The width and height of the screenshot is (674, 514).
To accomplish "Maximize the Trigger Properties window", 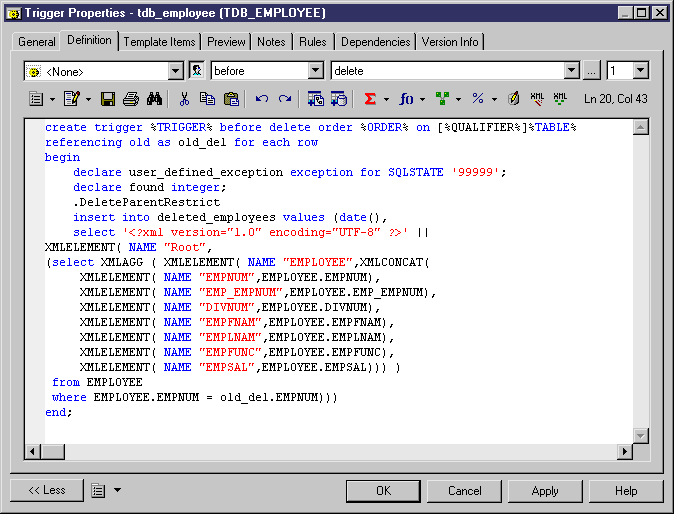I will click(641, 13).
